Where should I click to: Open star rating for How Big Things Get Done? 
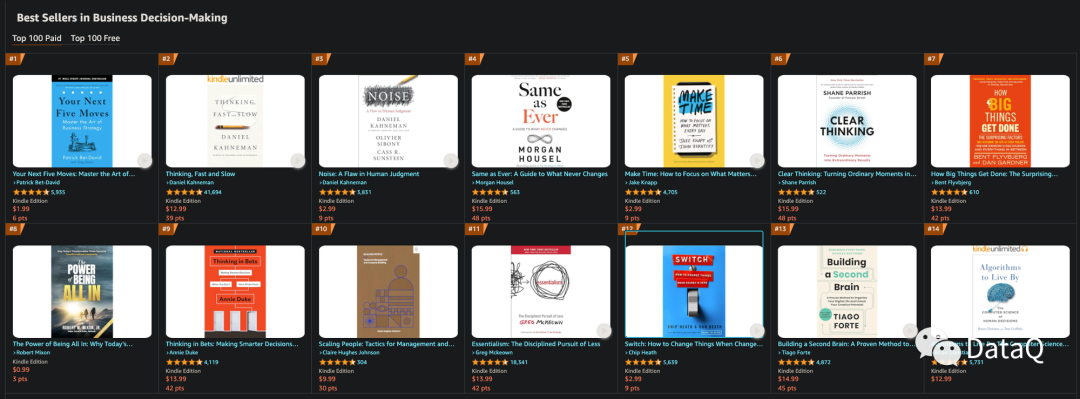click(x=948, y=192)
